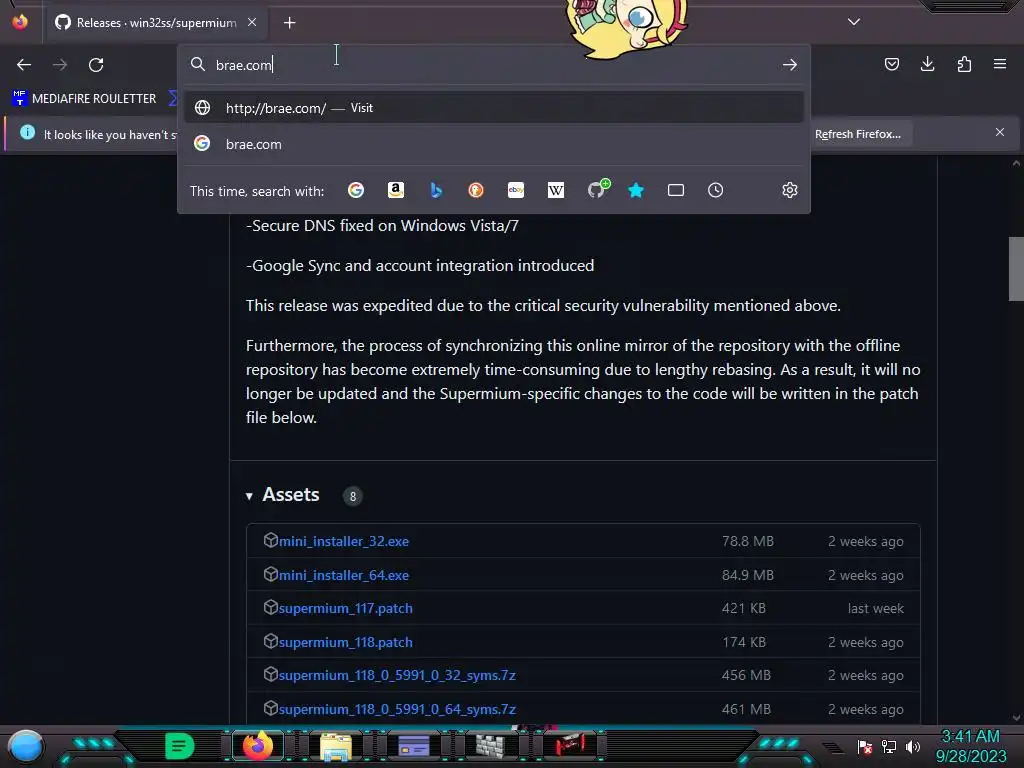Add GitHub as a search engine
Viewport: 1024px width, 768px height.
[x=596, y=190]
